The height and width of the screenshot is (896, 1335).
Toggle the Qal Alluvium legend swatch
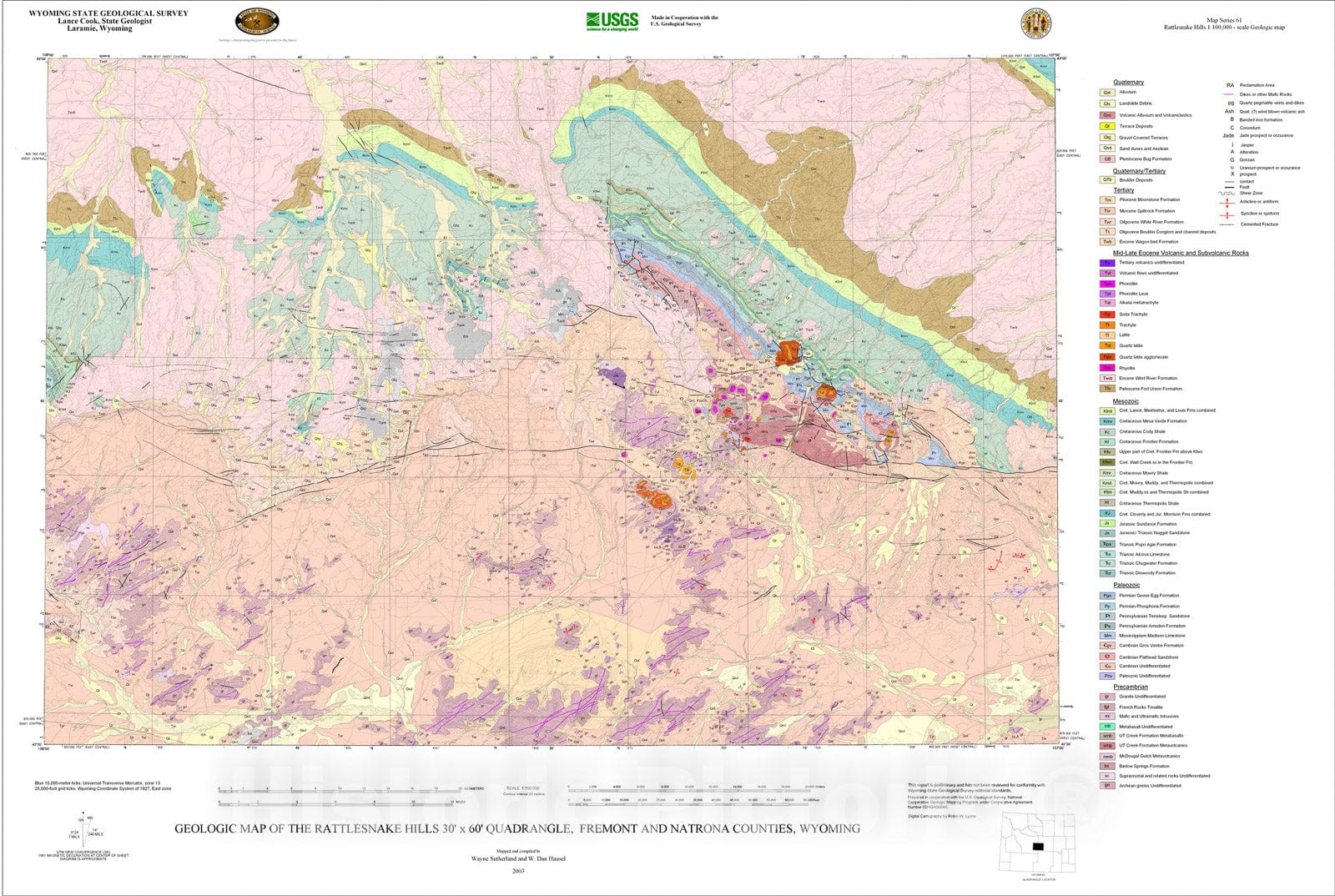[1107, 93]
